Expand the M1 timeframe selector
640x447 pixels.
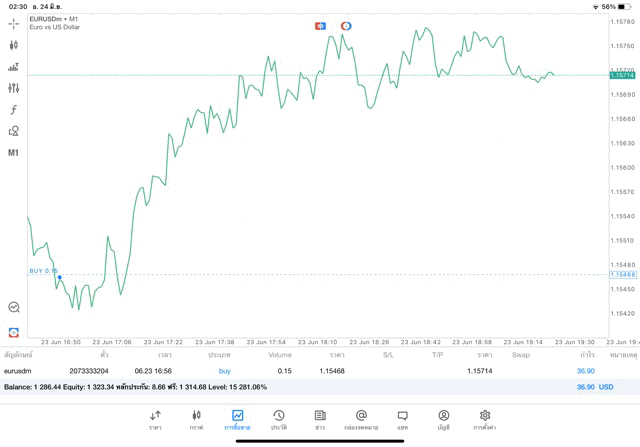click(x=14, y=153)
